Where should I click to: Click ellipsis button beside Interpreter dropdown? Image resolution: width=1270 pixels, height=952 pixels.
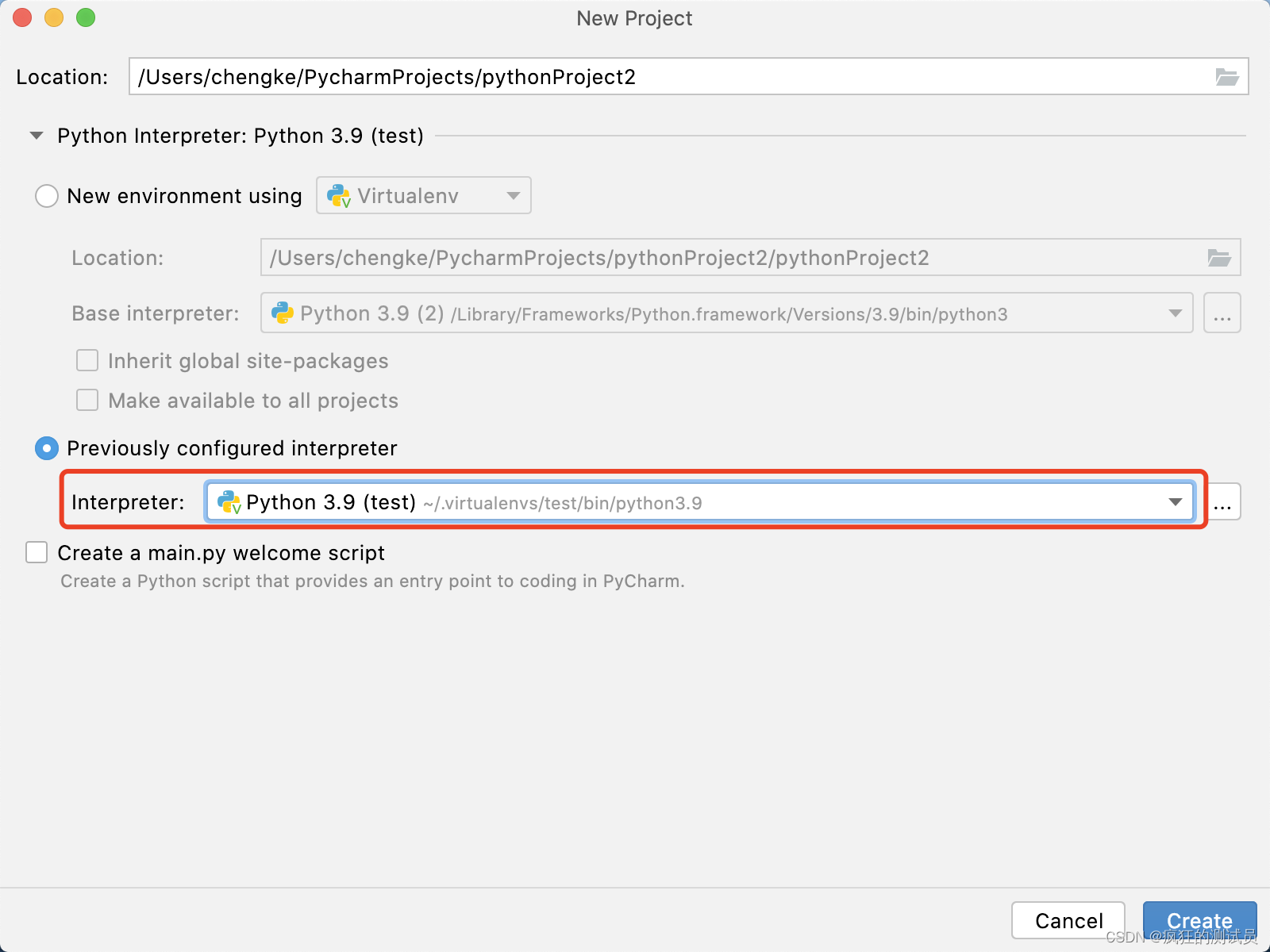point(1222,502)
